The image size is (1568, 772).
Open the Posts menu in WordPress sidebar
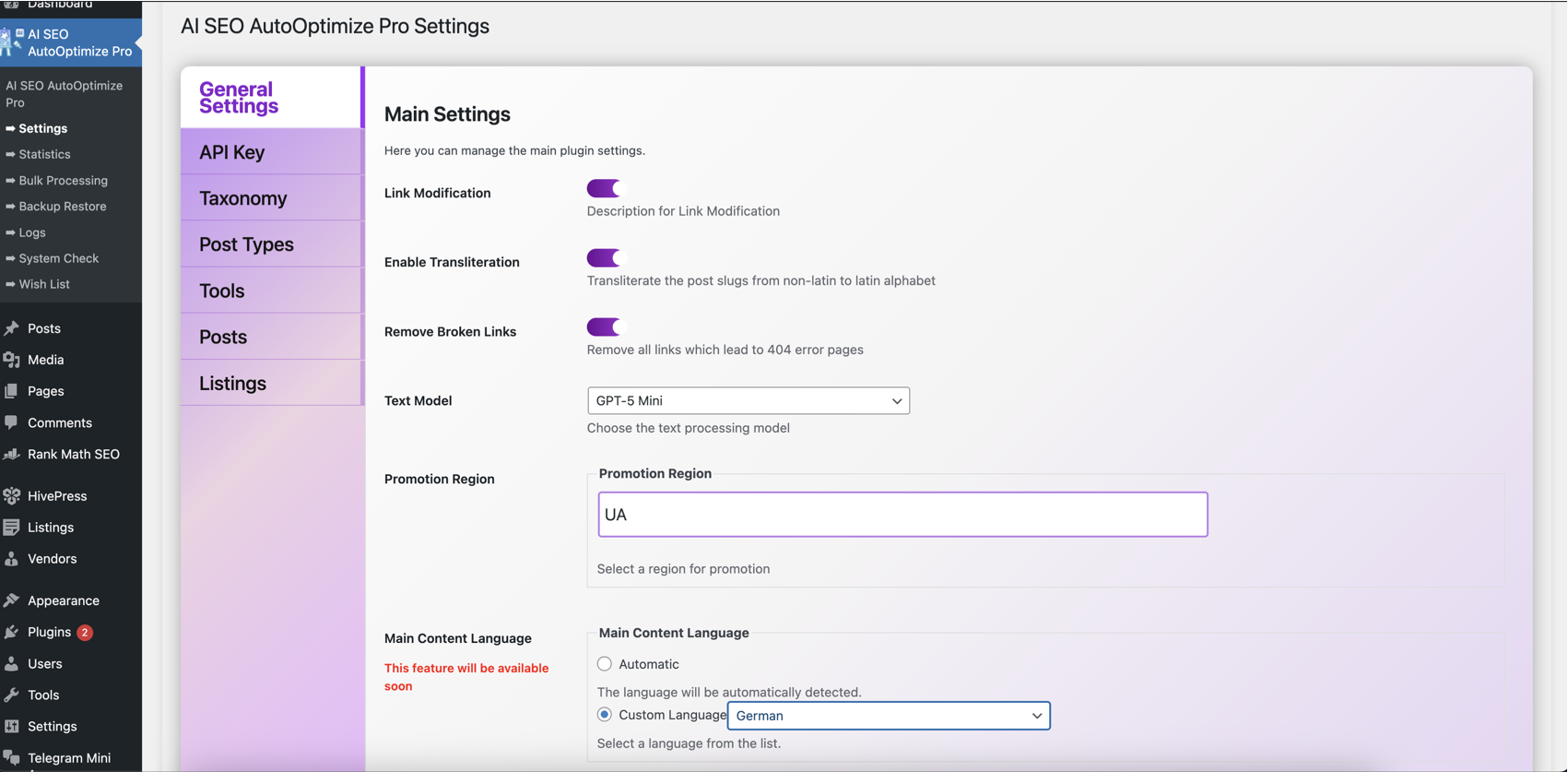[44, 328]
